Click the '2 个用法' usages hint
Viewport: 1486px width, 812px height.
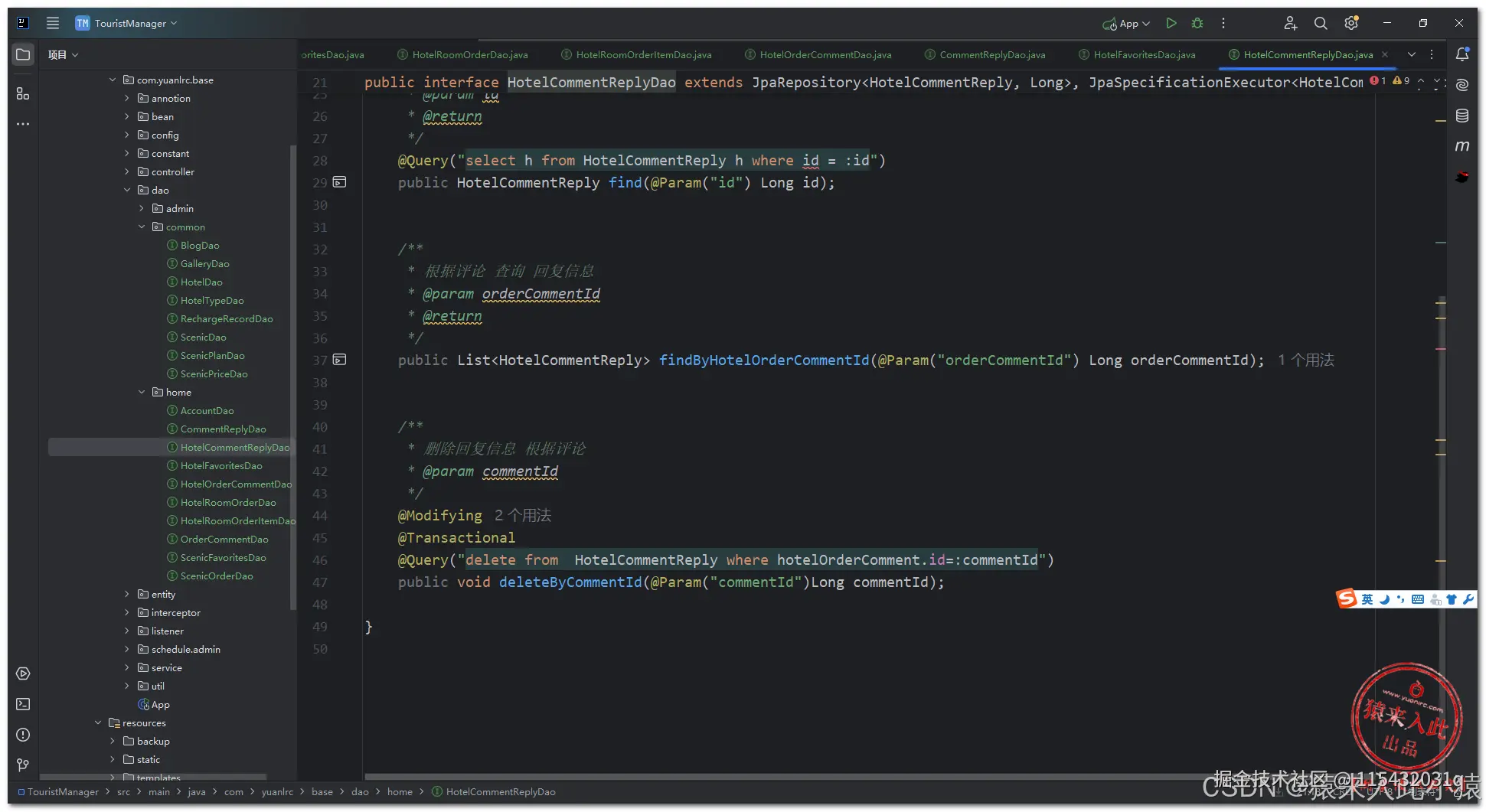coord(523,515)
